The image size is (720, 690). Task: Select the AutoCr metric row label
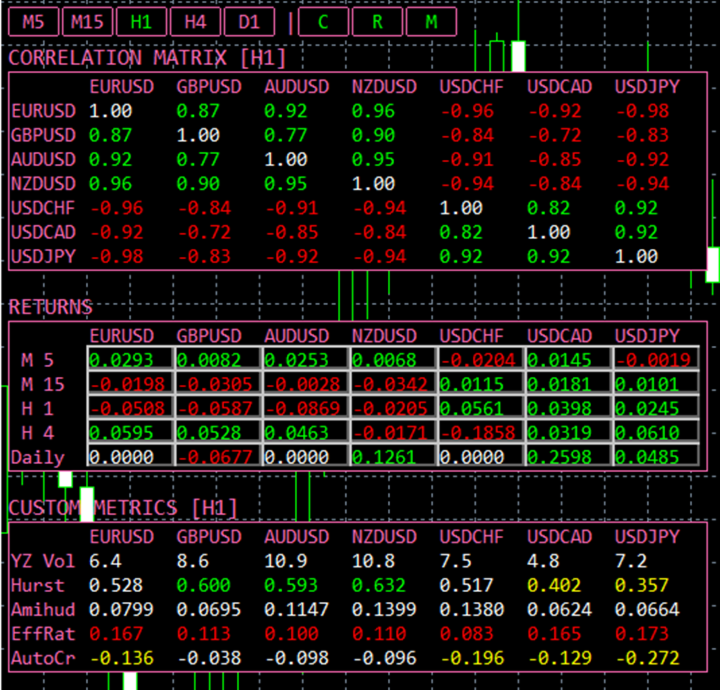[43, 659]
